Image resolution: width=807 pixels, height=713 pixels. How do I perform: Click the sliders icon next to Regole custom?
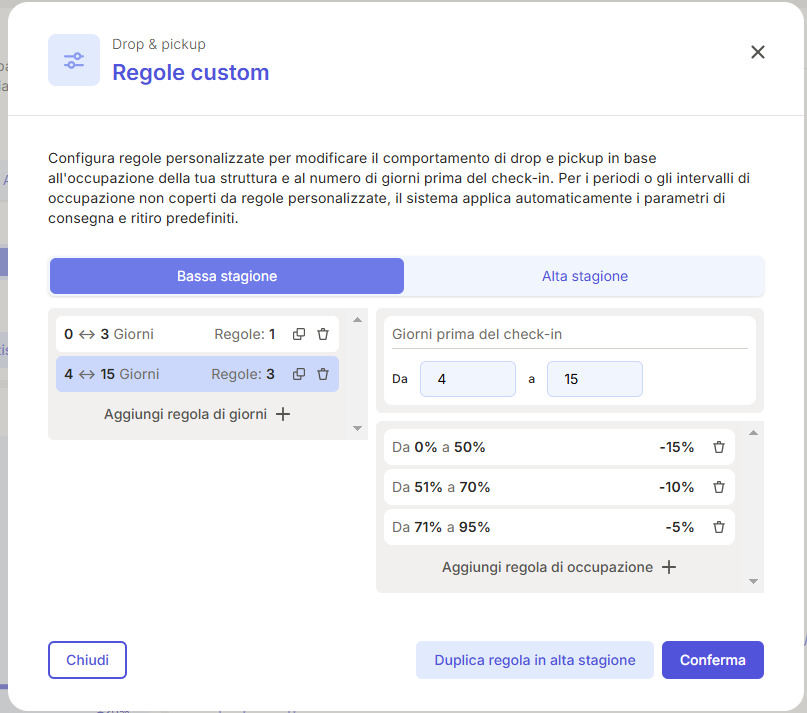(x=74, y=60)
